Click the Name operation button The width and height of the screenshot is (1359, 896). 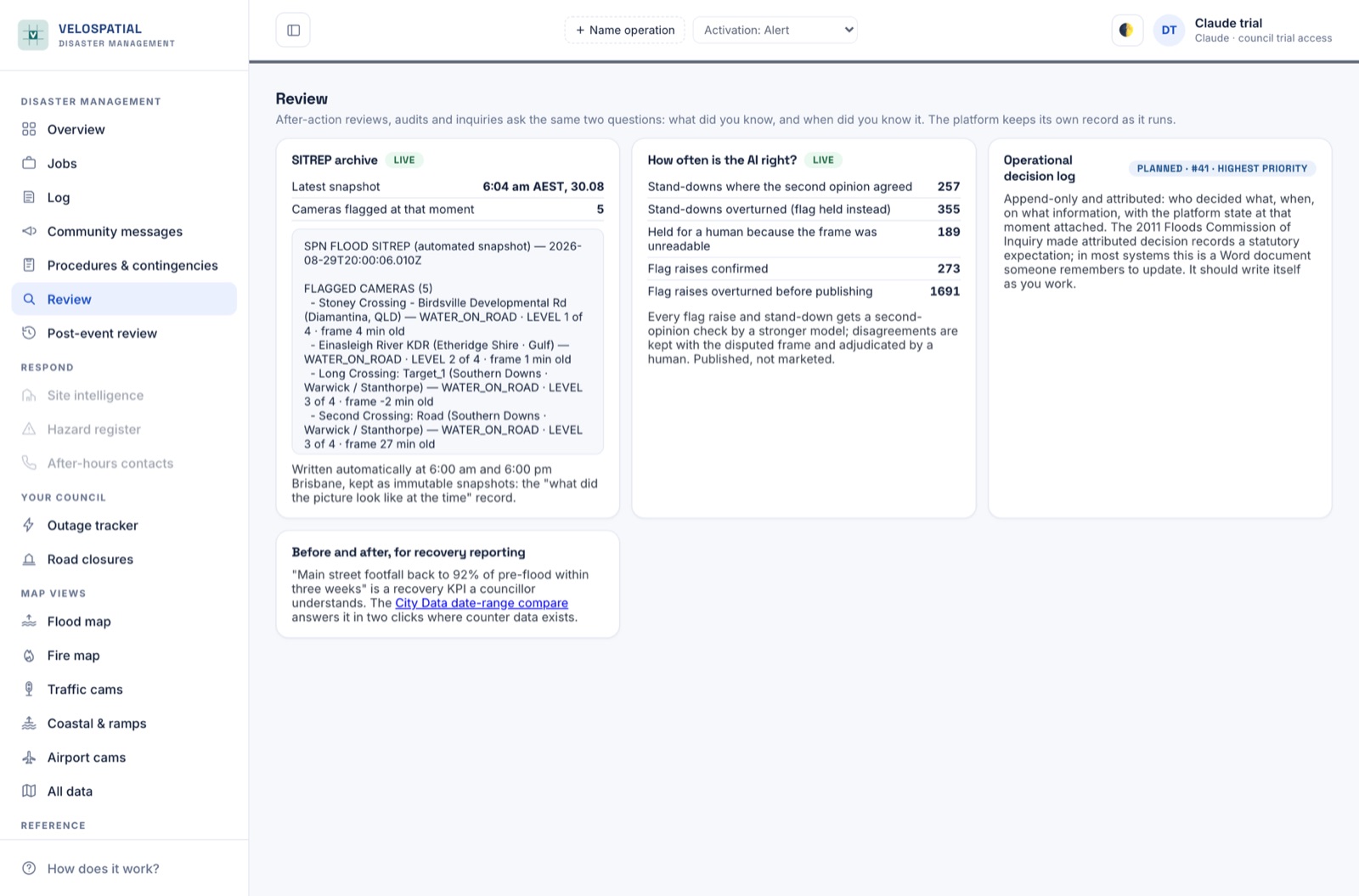(x=625, y=30)
